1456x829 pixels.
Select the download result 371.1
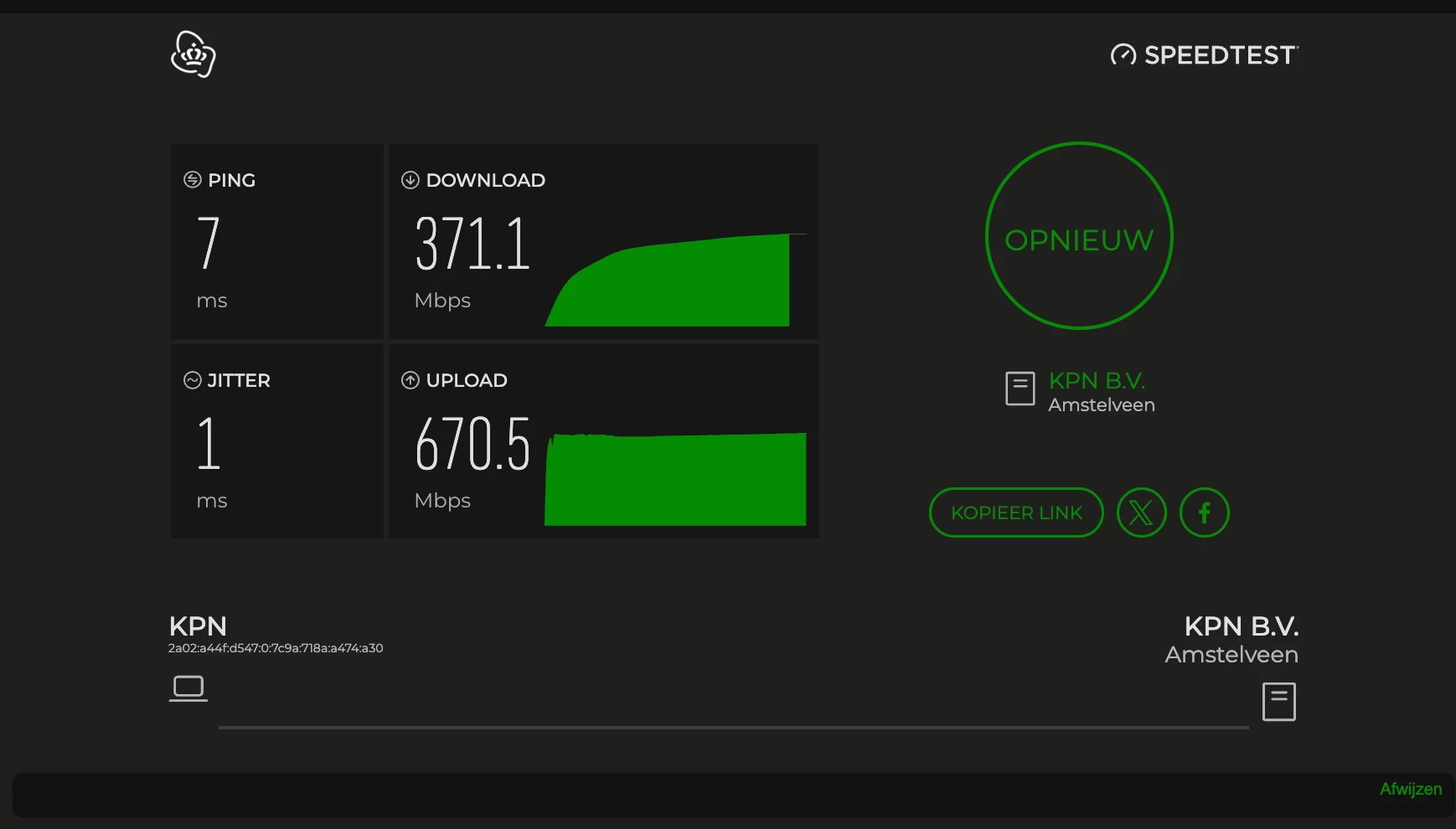click(x=472, y=244)
